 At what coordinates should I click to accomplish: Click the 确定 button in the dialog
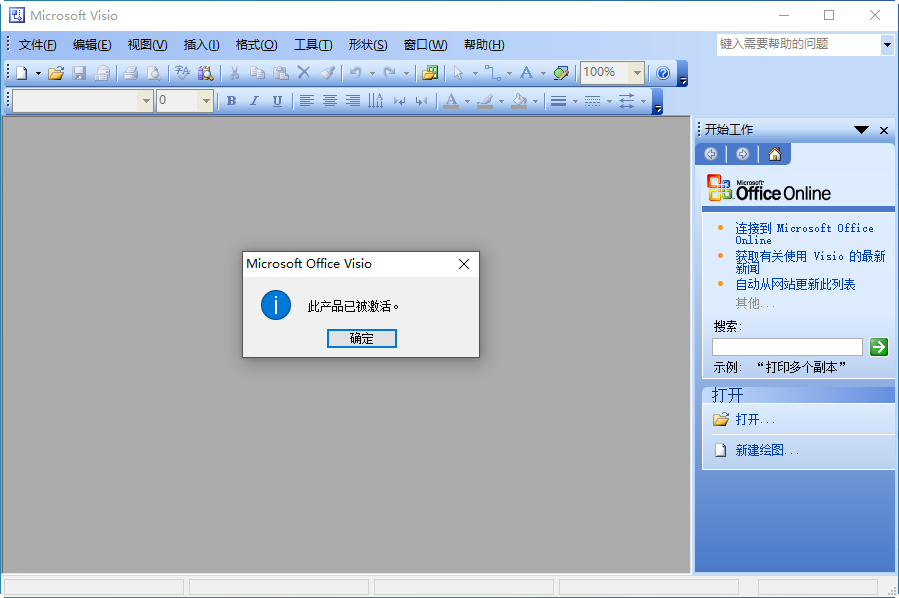pos(361,338)
